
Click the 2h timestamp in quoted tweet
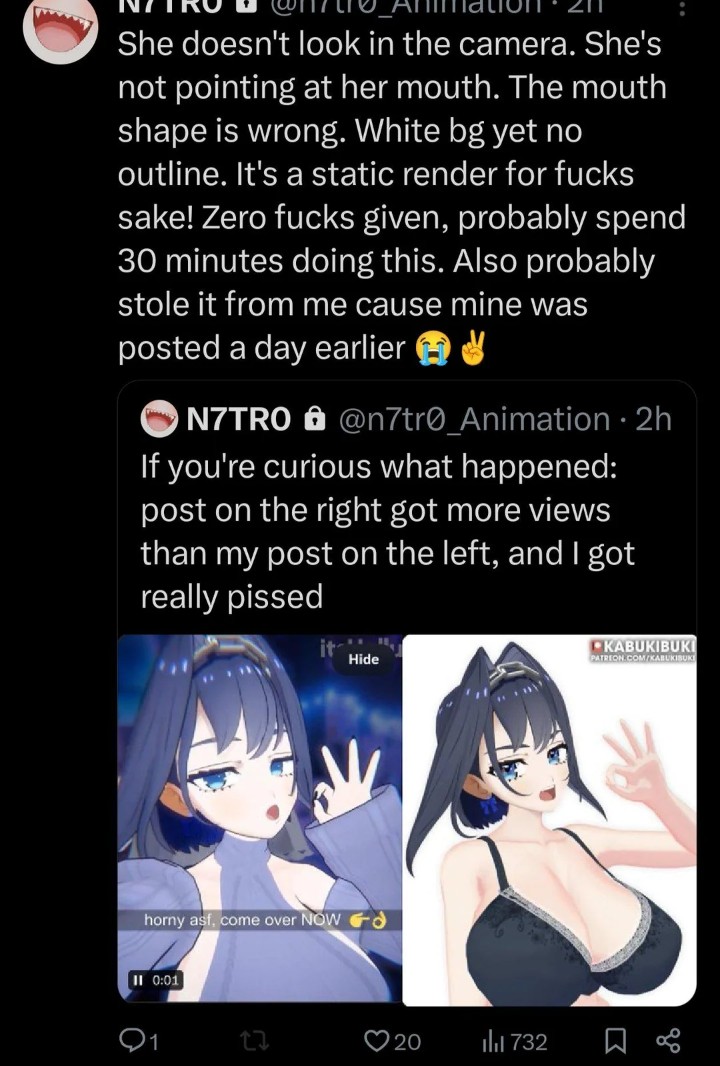[x=654, y=419]
